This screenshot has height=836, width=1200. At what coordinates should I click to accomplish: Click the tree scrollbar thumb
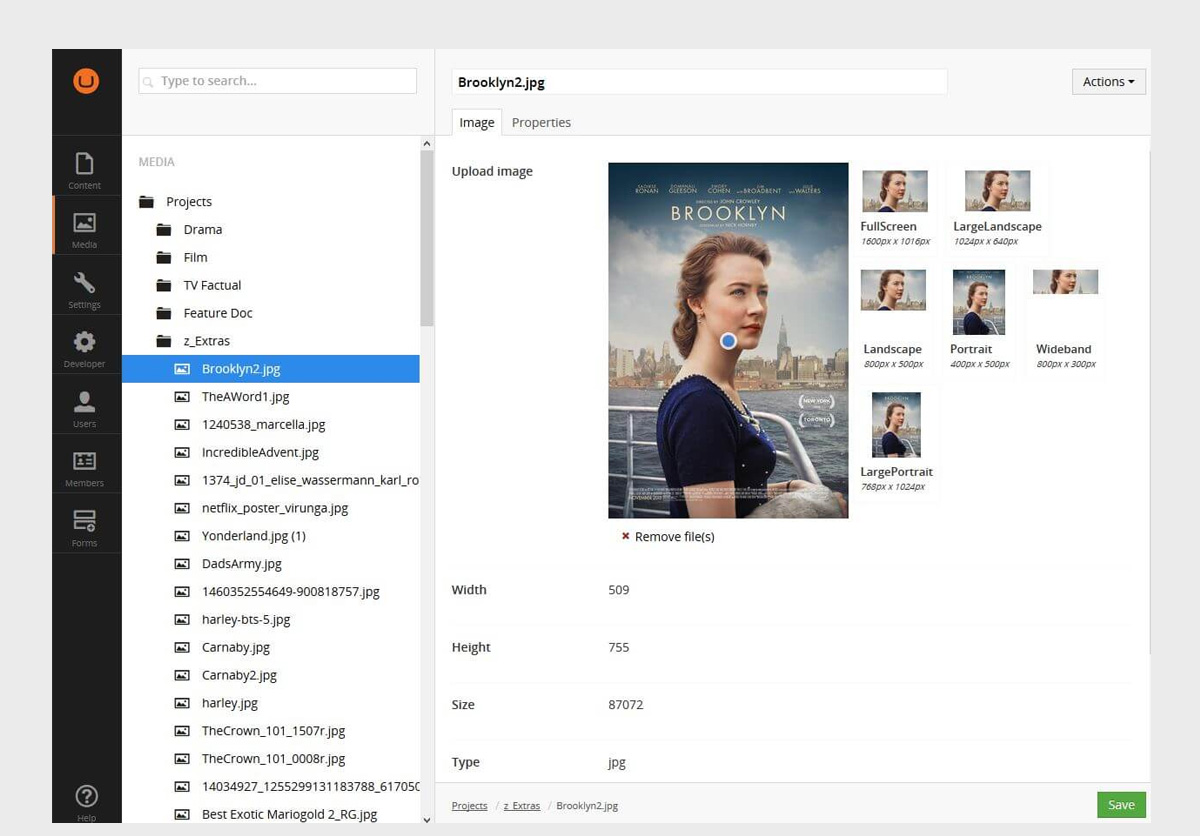click(427, 238)
